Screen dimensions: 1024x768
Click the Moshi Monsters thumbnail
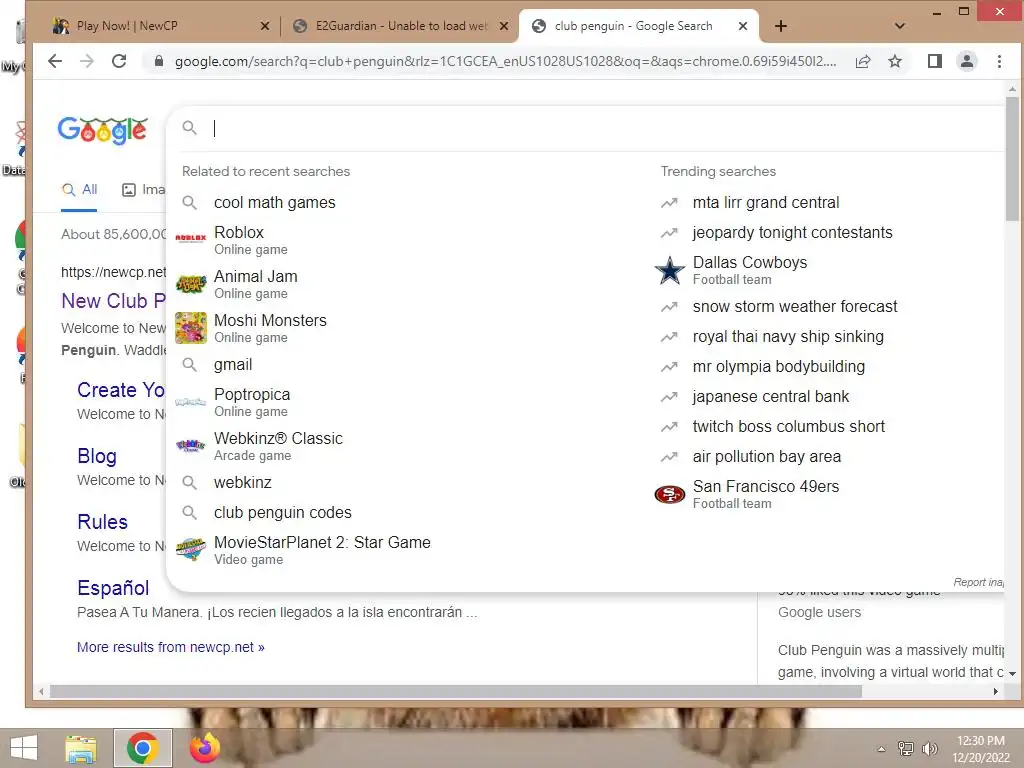191,328
